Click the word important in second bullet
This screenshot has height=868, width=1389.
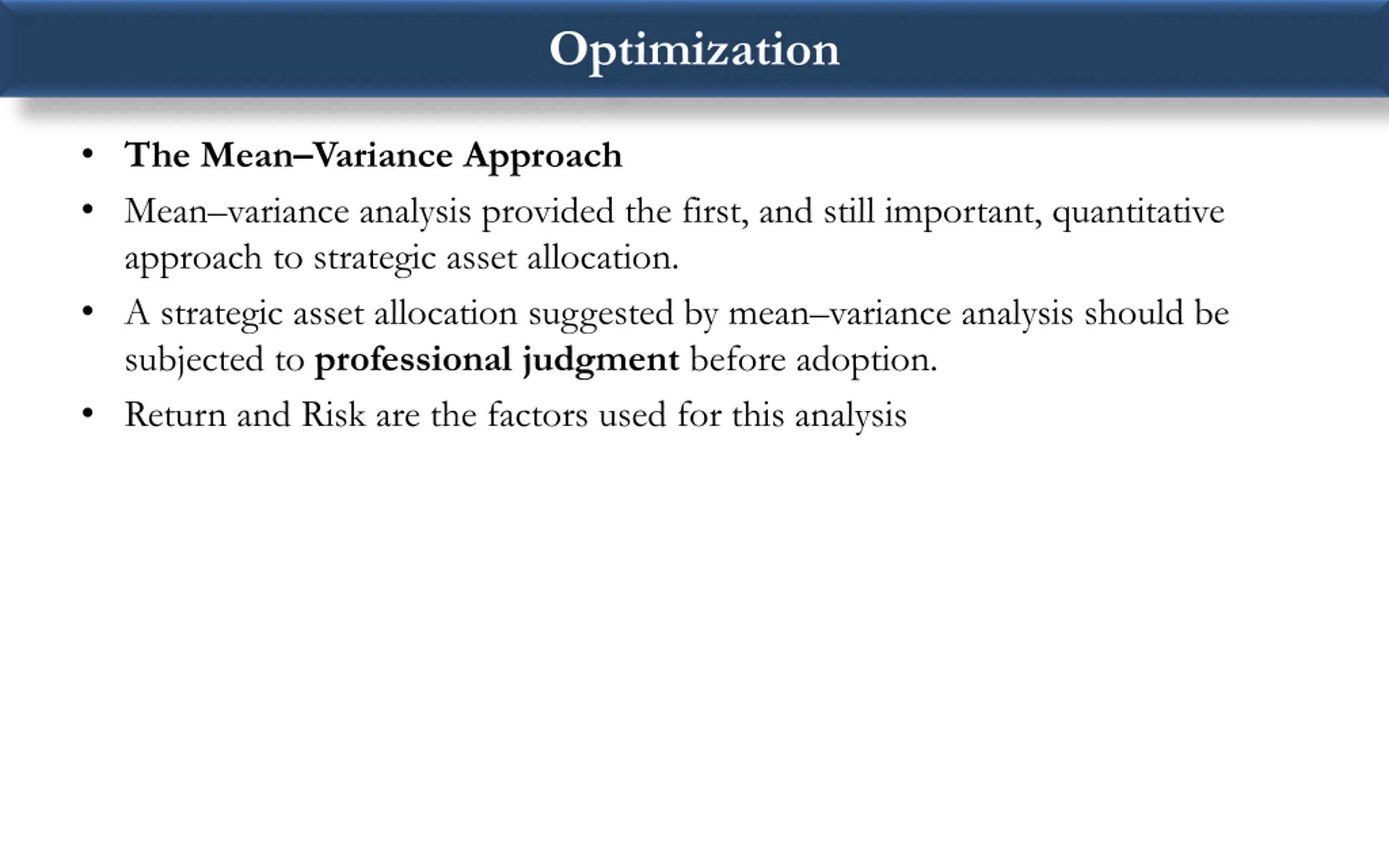tap(964, 213)
